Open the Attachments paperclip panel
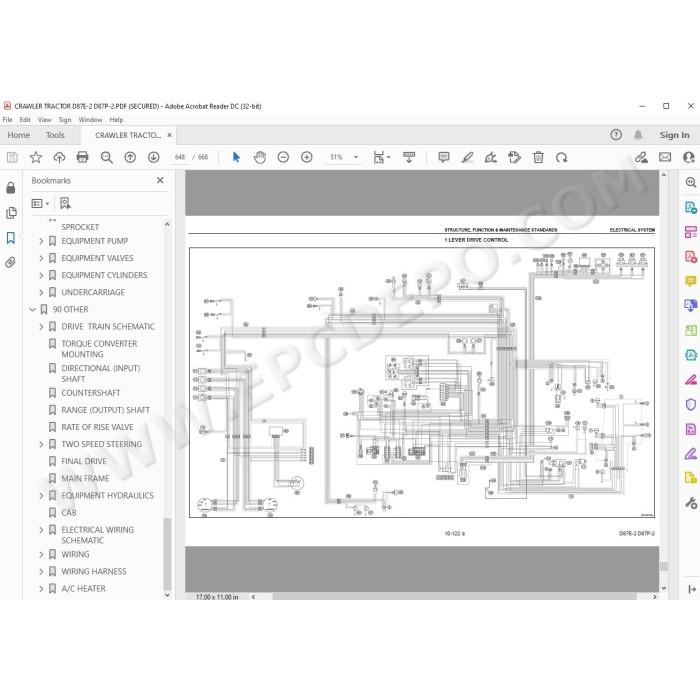 [11, 262]
